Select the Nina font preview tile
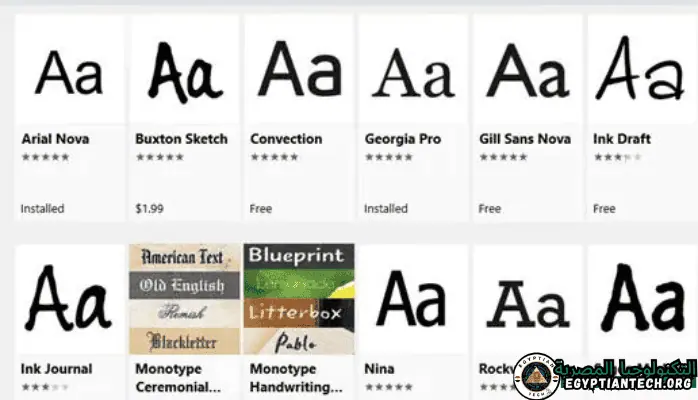Image resolution: width=698 pixels, height=400 pixels. point(412,299)
